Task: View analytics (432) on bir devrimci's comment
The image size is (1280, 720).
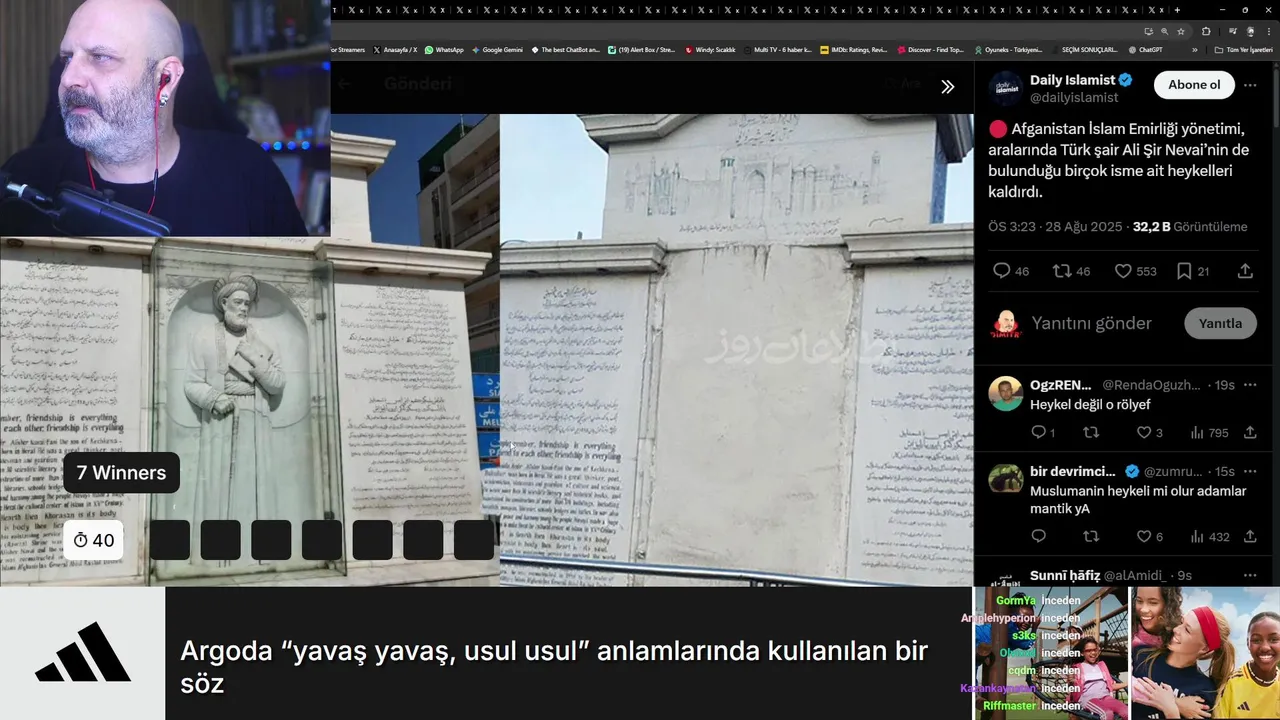Action: (x=1209, y=537)
